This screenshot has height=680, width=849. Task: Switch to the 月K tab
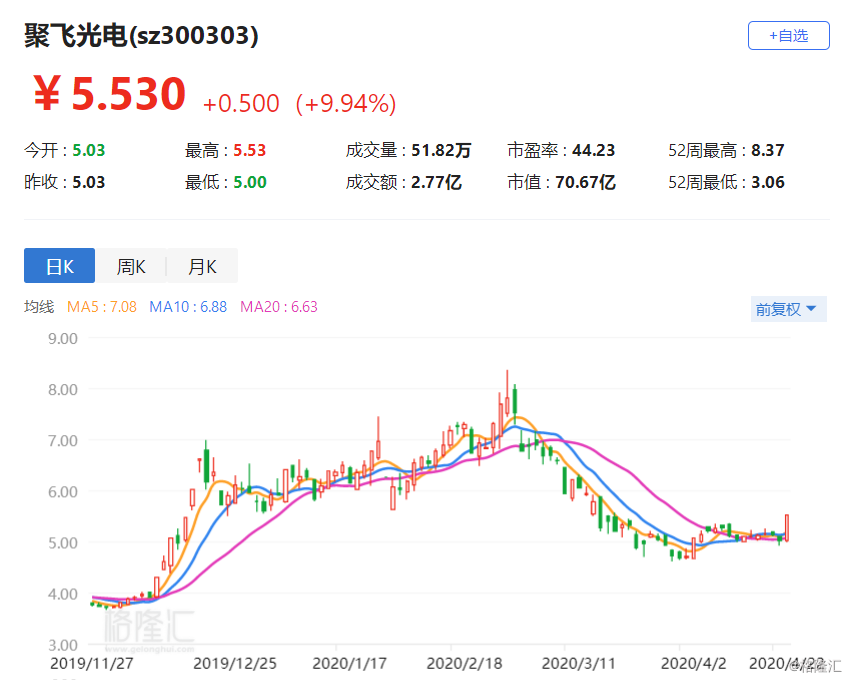click(x=202, y=266)
